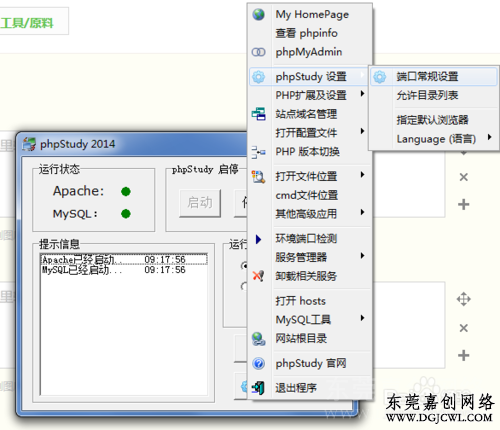
Task: Click the phpMyAdmin link-rings icon
Action: click(x=258, y=52)
